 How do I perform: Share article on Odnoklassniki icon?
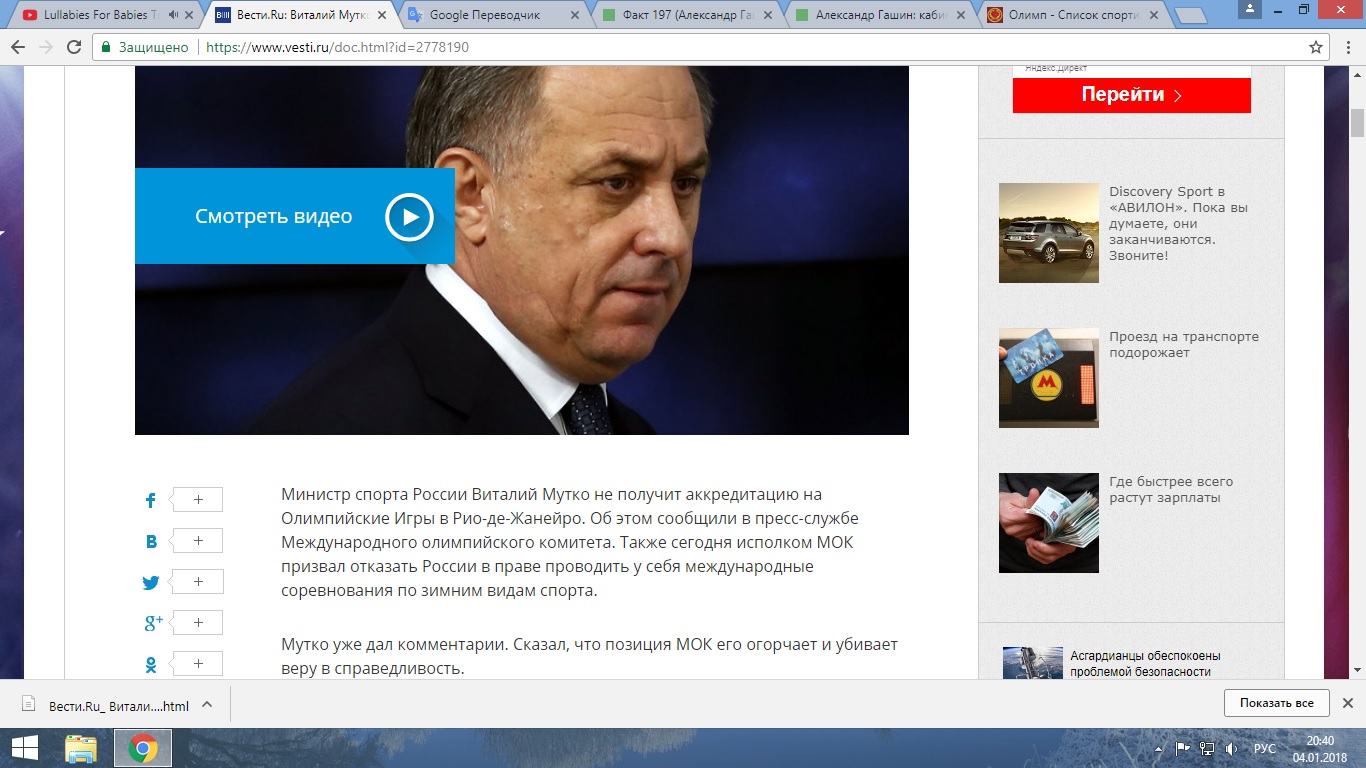[x=151, y=664]
